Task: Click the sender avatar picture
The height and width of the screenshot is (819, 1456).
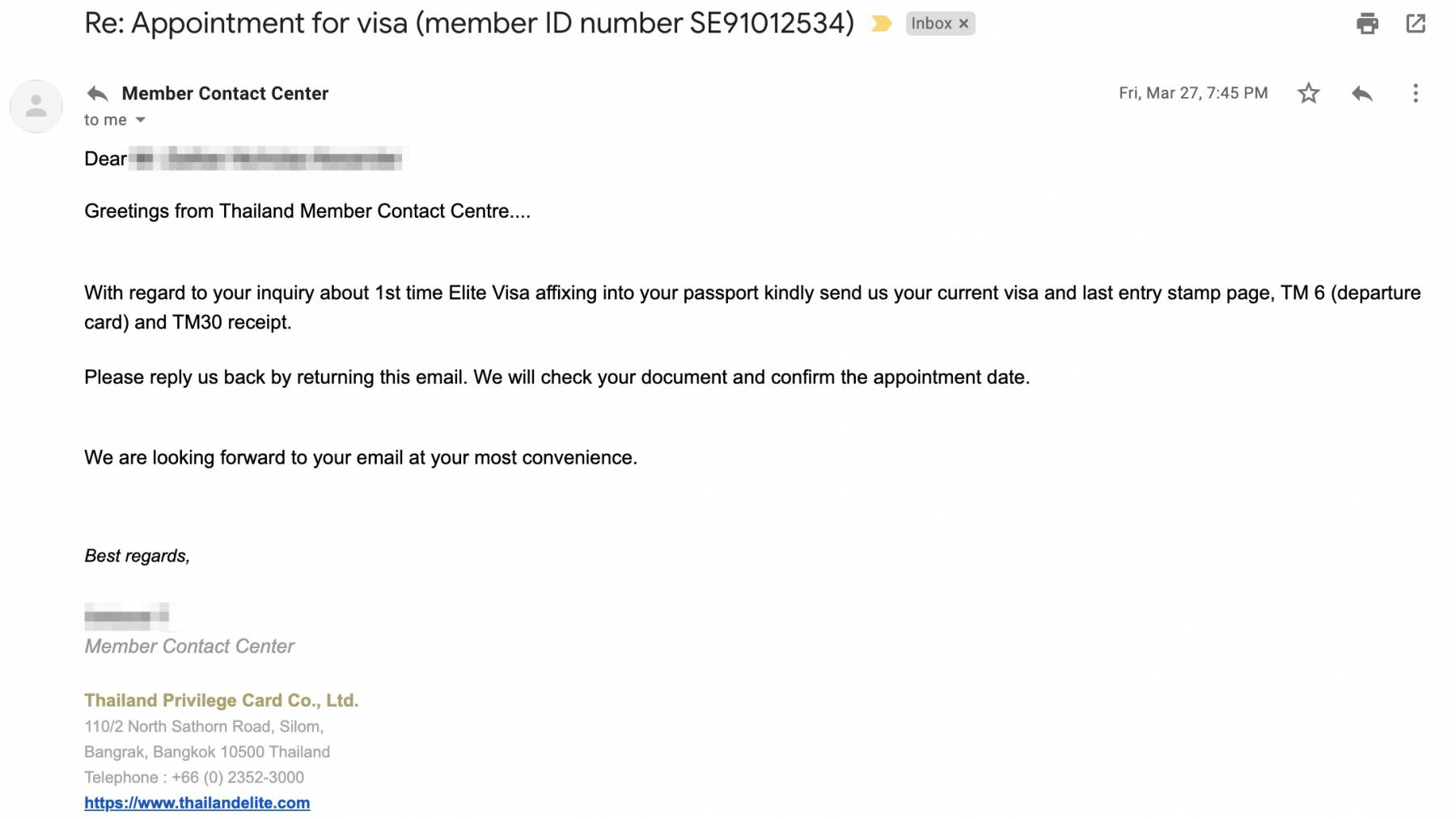Action: (x=36, y=106)
